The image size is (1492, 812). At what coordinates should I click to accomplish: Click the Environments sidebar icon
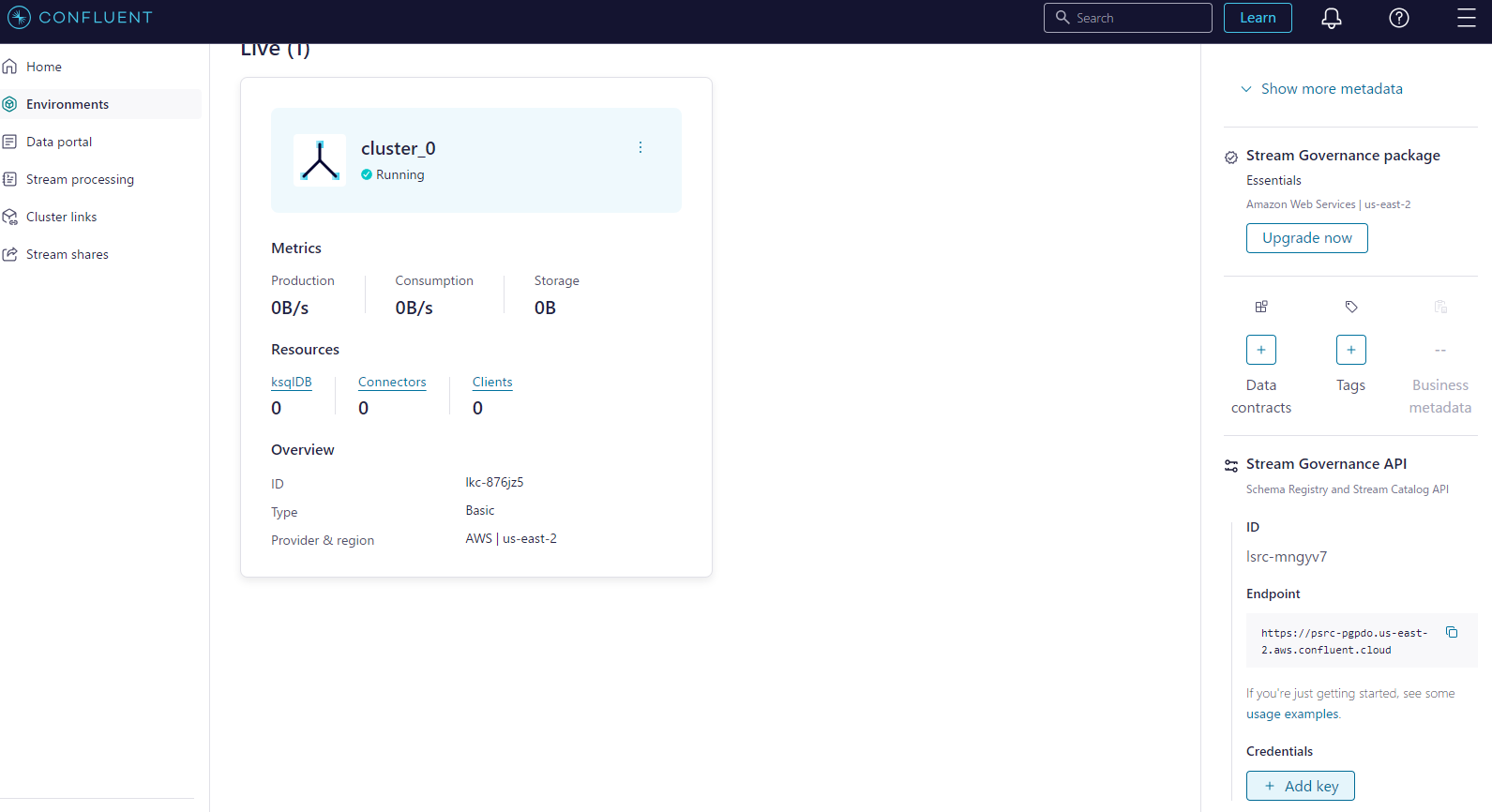click(x=10, y=104)
